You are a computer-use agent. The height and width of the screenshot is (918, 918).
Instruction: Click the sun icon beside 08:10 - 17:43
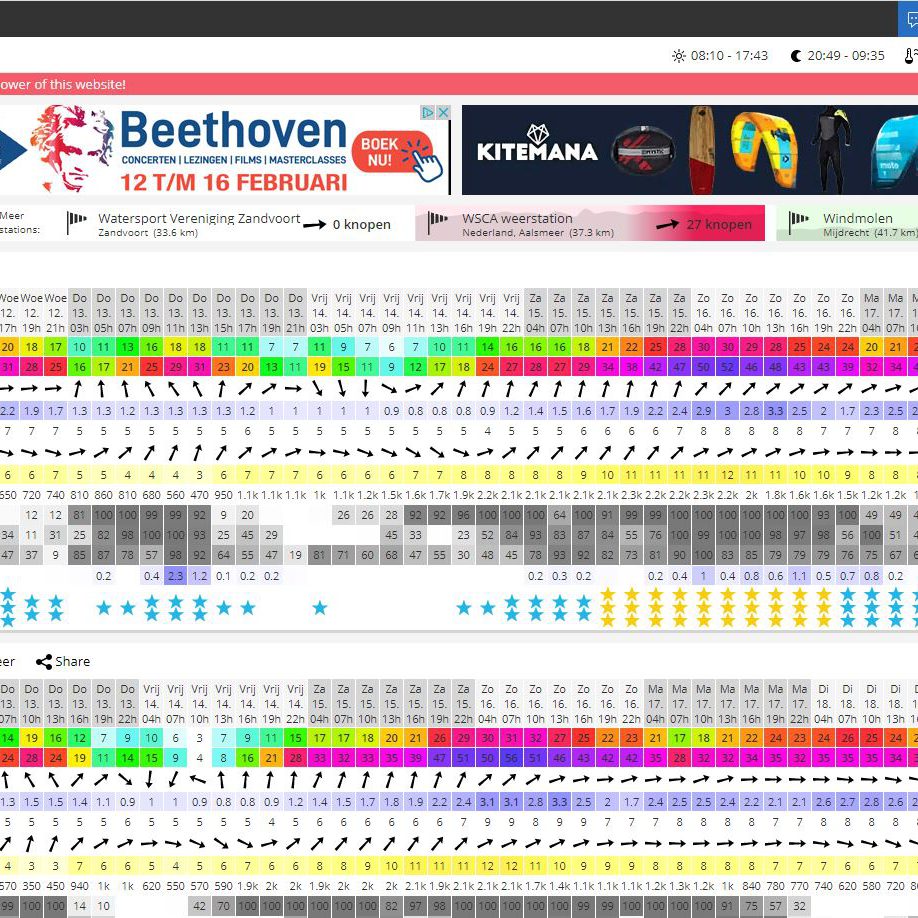(679, 56)
